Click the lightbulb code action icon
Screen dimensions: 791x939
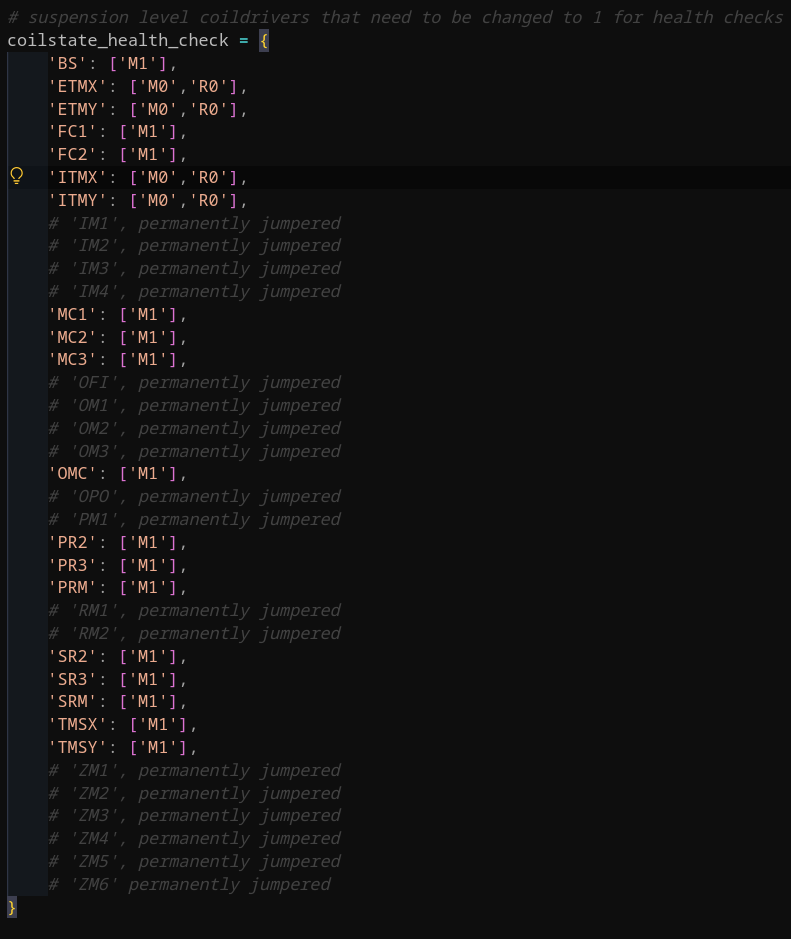(x=17, y=175)
